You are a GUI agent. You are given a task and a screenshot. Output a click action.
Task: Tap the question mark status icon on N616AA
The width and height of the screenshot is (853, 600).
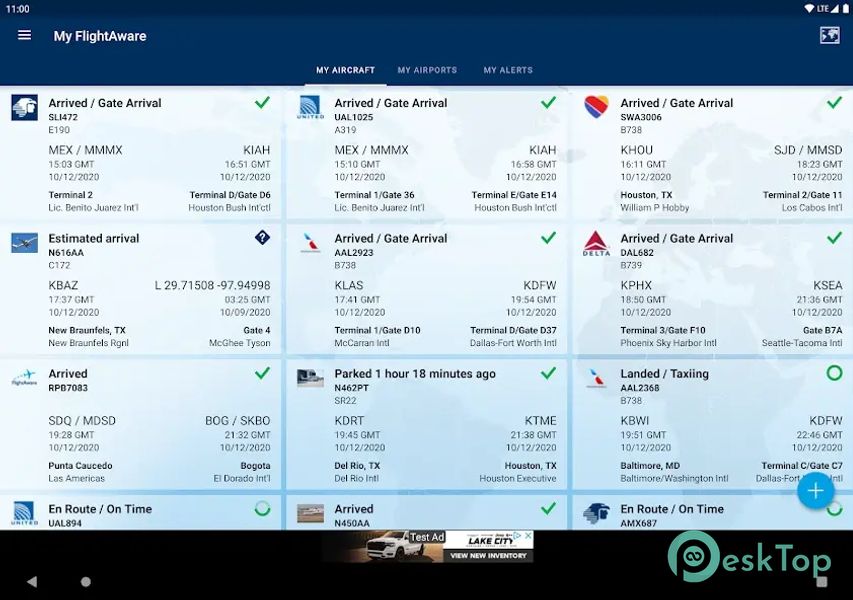[262, 237]
